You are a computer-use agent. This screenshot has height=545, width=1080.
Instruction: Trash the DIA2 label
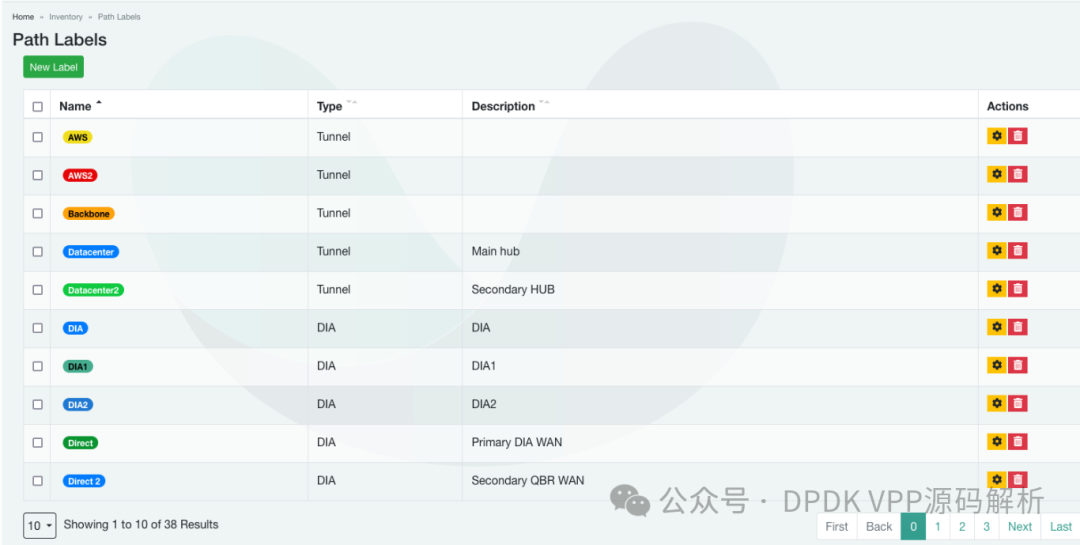(x=1017, y=403)
